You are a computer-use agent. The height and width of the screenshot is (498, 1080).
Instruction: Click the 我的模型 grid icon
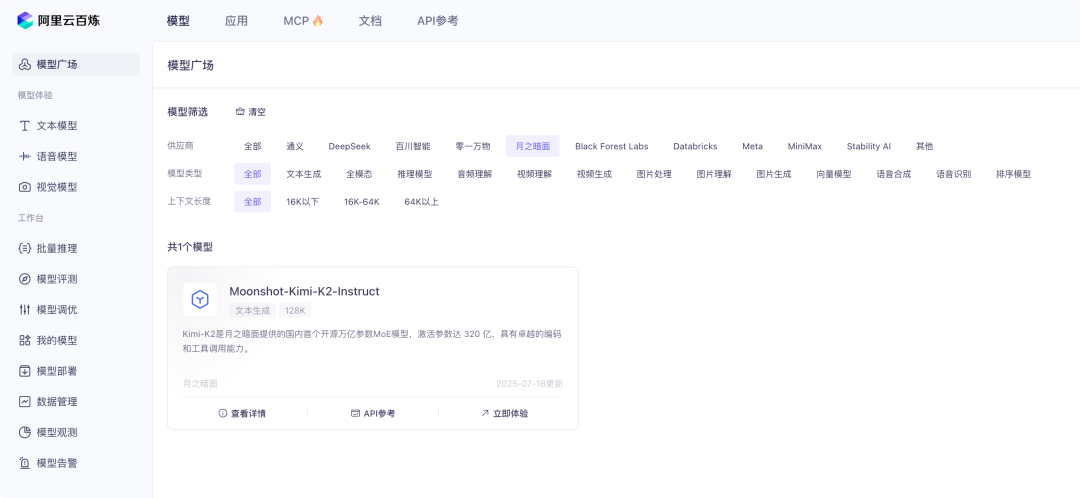pyautogui.click(x=25, y=340)
